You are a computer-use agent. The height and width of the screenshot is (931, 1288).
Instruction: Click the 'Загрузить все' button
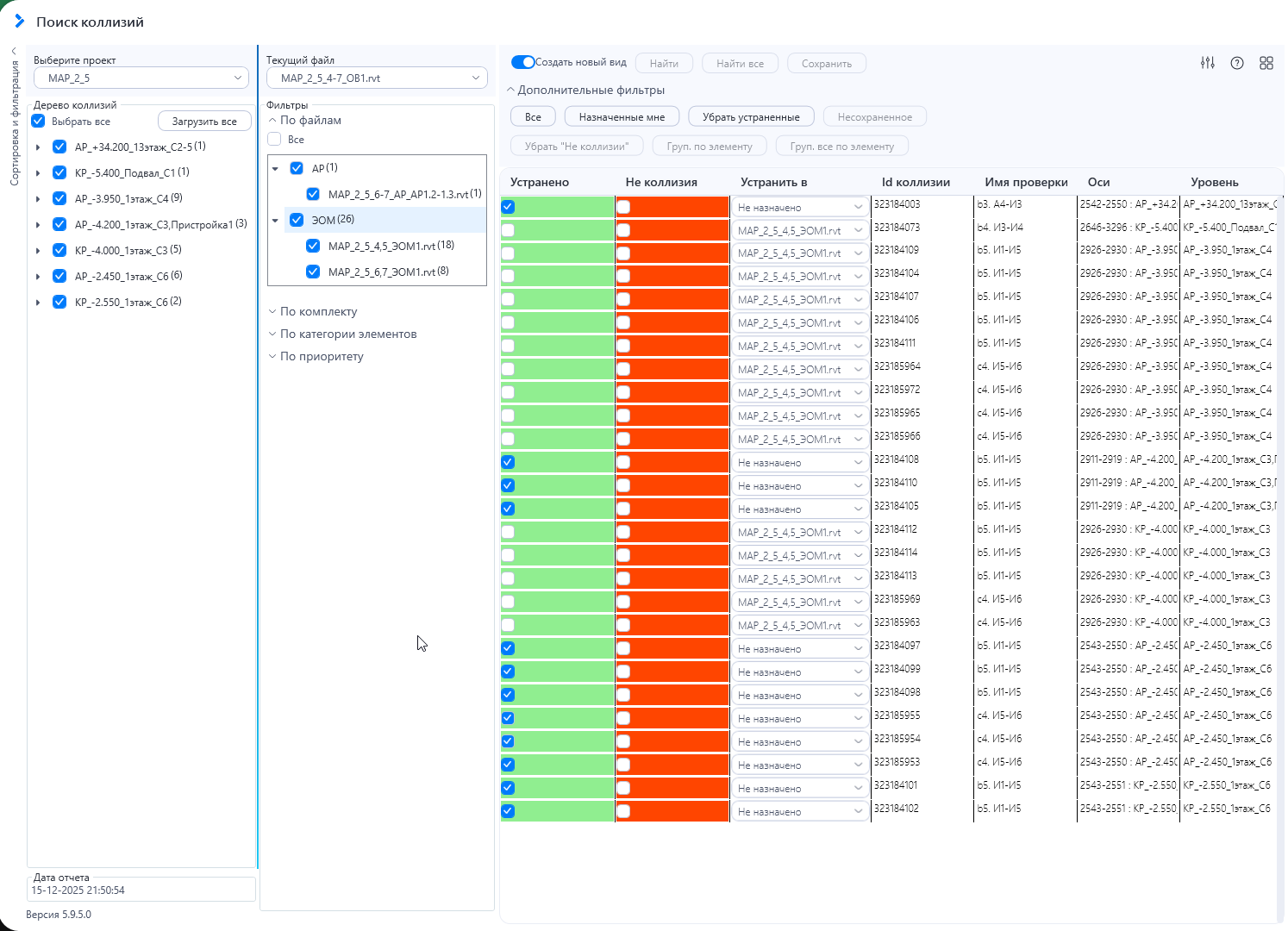[x=204, y=122]
